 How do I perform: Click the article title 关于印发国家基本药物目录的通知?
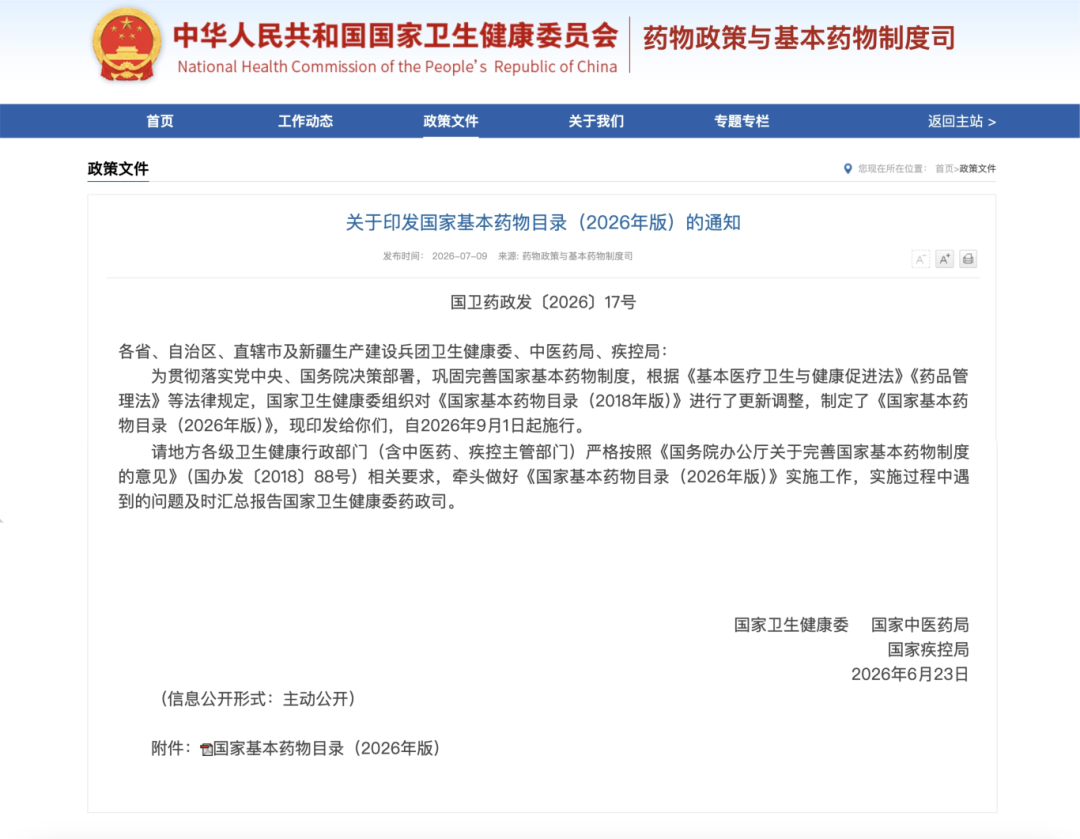[543, 222]
